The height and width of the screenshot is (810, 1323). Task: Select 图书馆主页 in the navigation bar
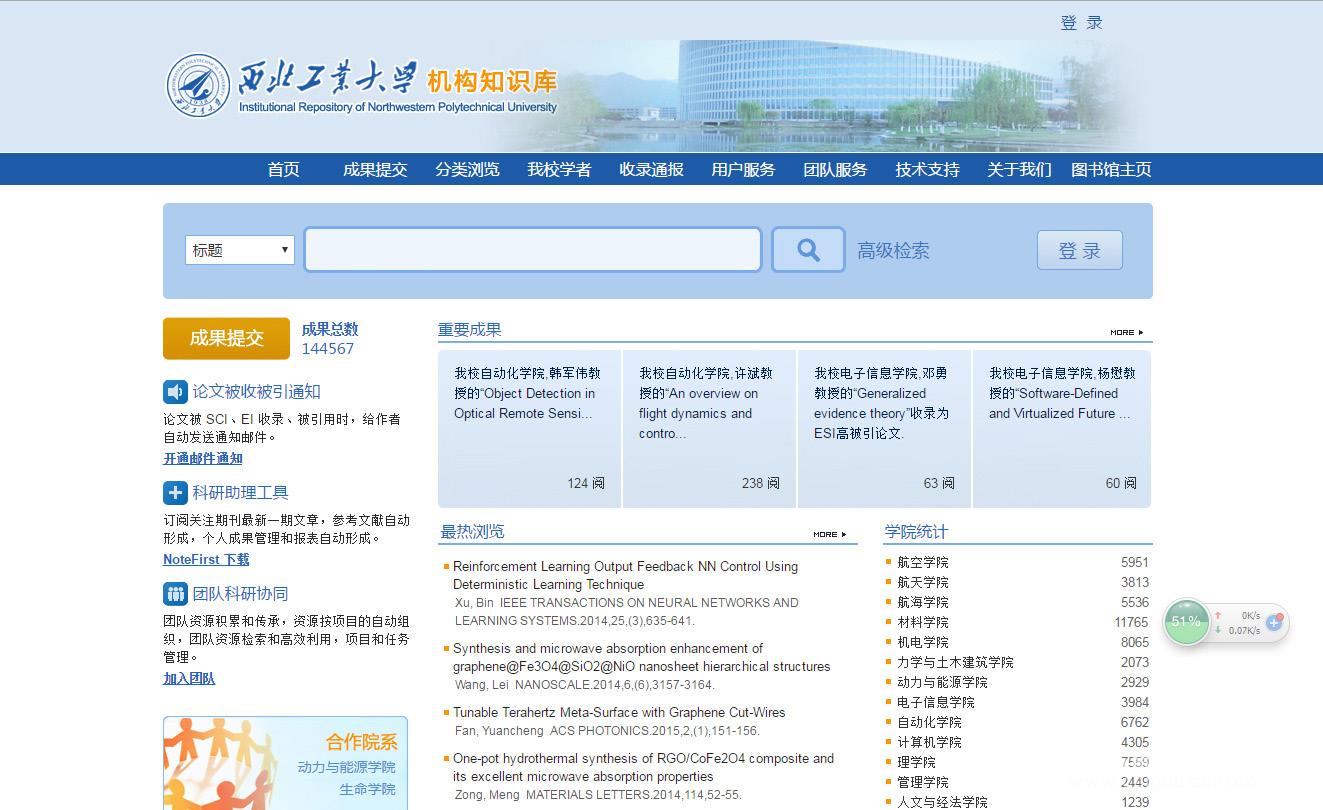pyautogui.click(x=1111, y=170)
